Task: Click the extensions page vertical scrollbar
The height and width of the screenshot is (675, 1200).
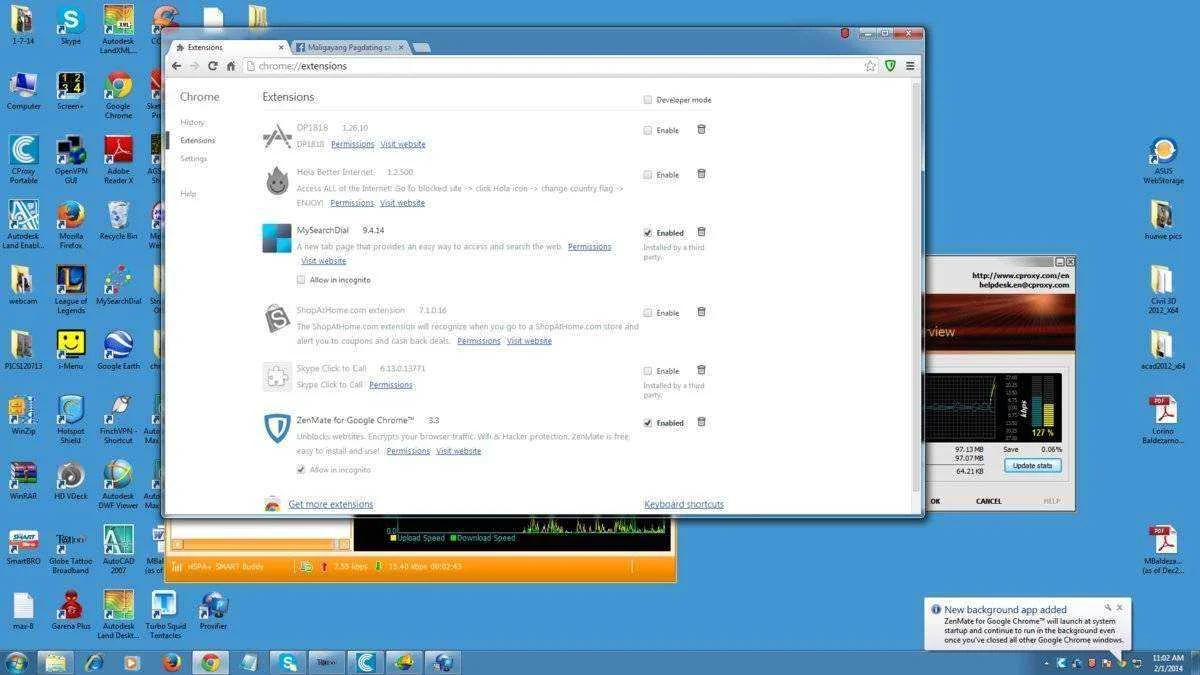Action: pyautogui.click(x=916, y=285)
